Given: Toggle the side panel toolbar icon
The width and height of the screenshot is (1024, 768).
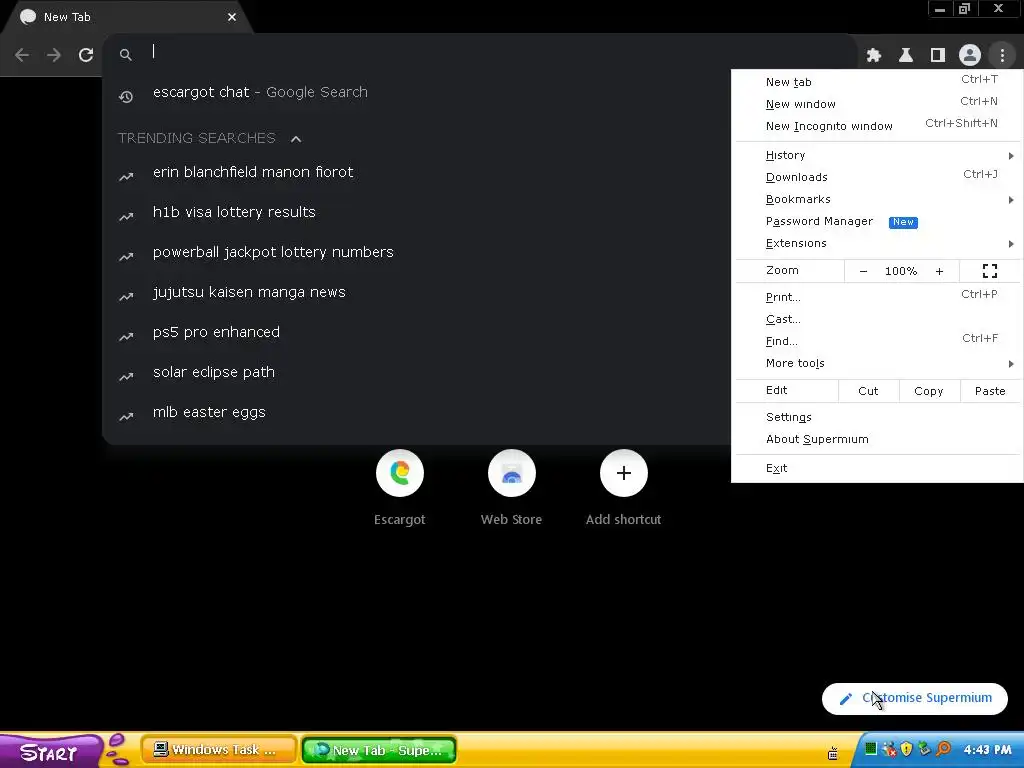Looking at the screenshot, I should click(x=938, y=56).
